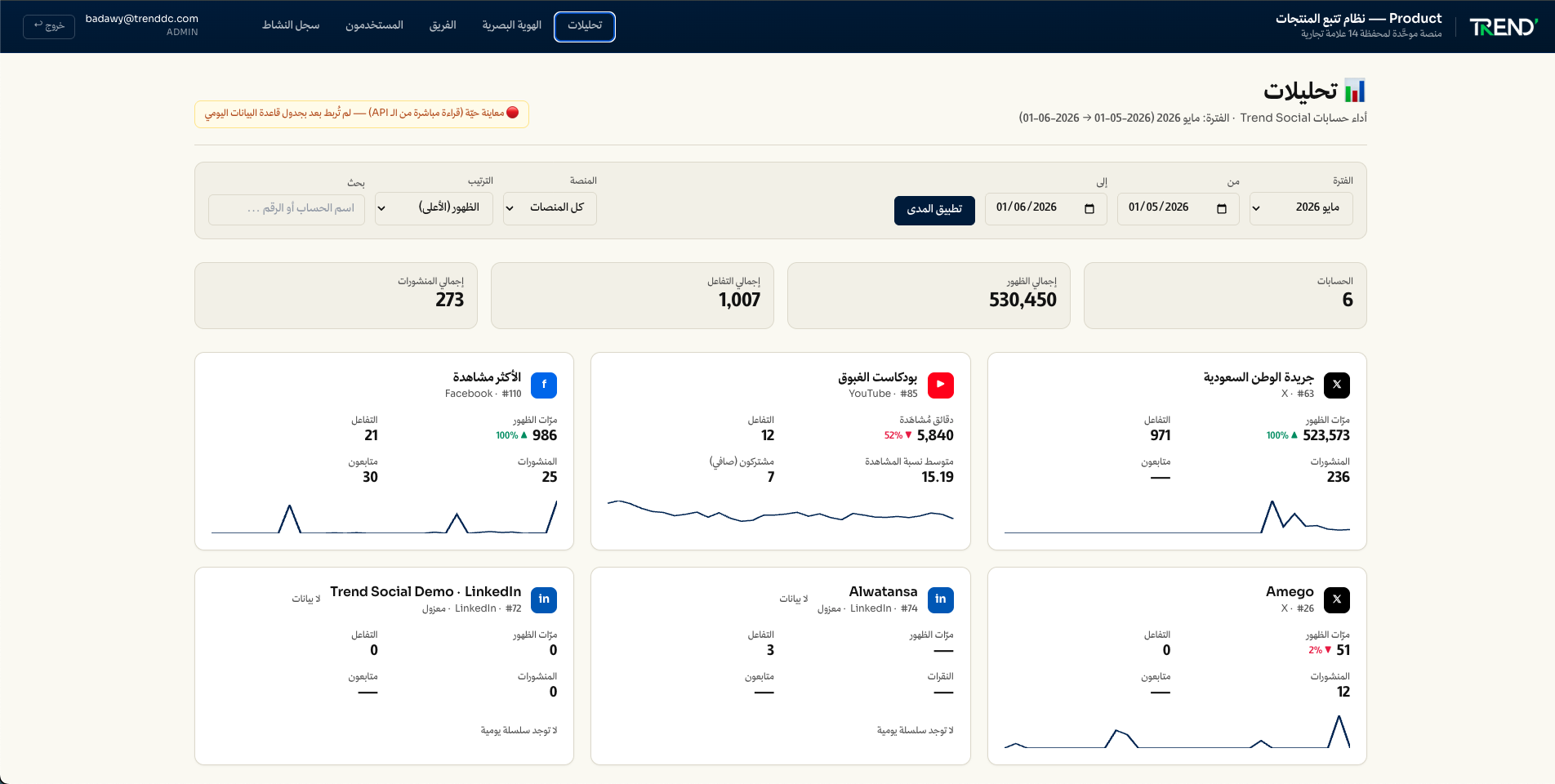1555x784 pixels.
Task: Click the green up arrow beside 523,573
Action: 1294,435
